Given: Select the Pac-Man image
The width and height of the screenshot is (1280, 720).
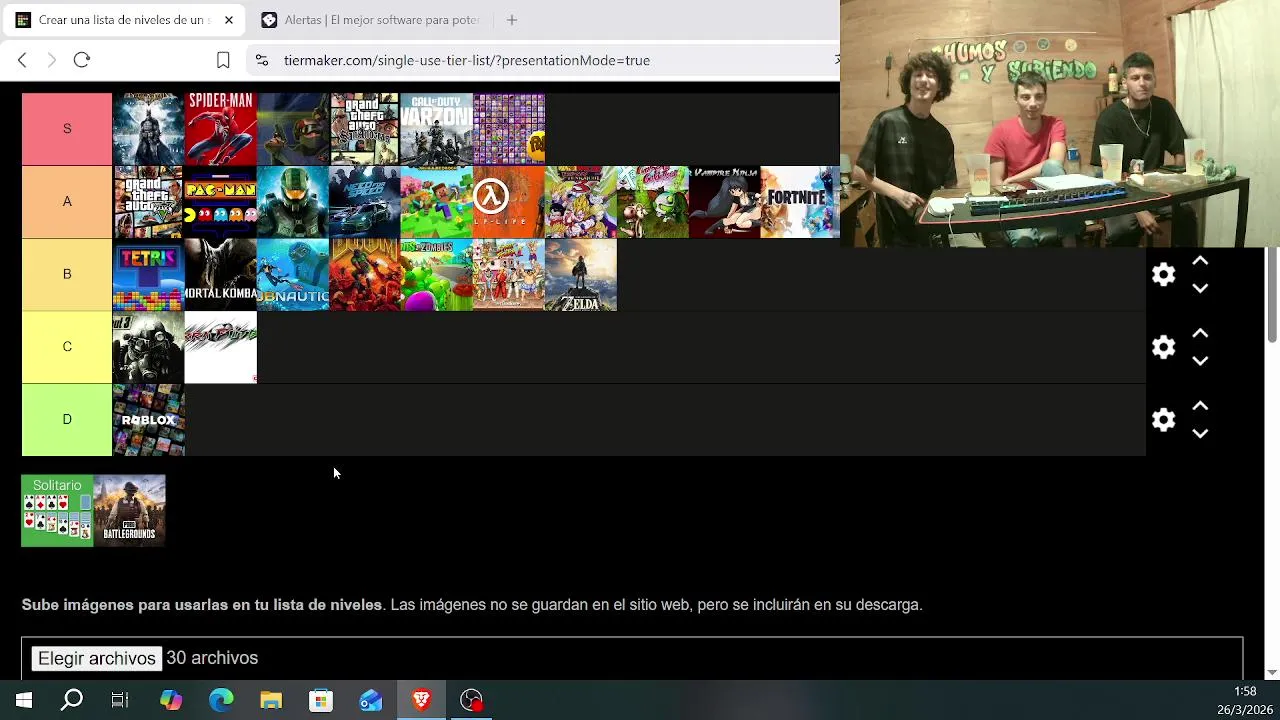Looking at the screenshot, I should [x=221, y=202].
